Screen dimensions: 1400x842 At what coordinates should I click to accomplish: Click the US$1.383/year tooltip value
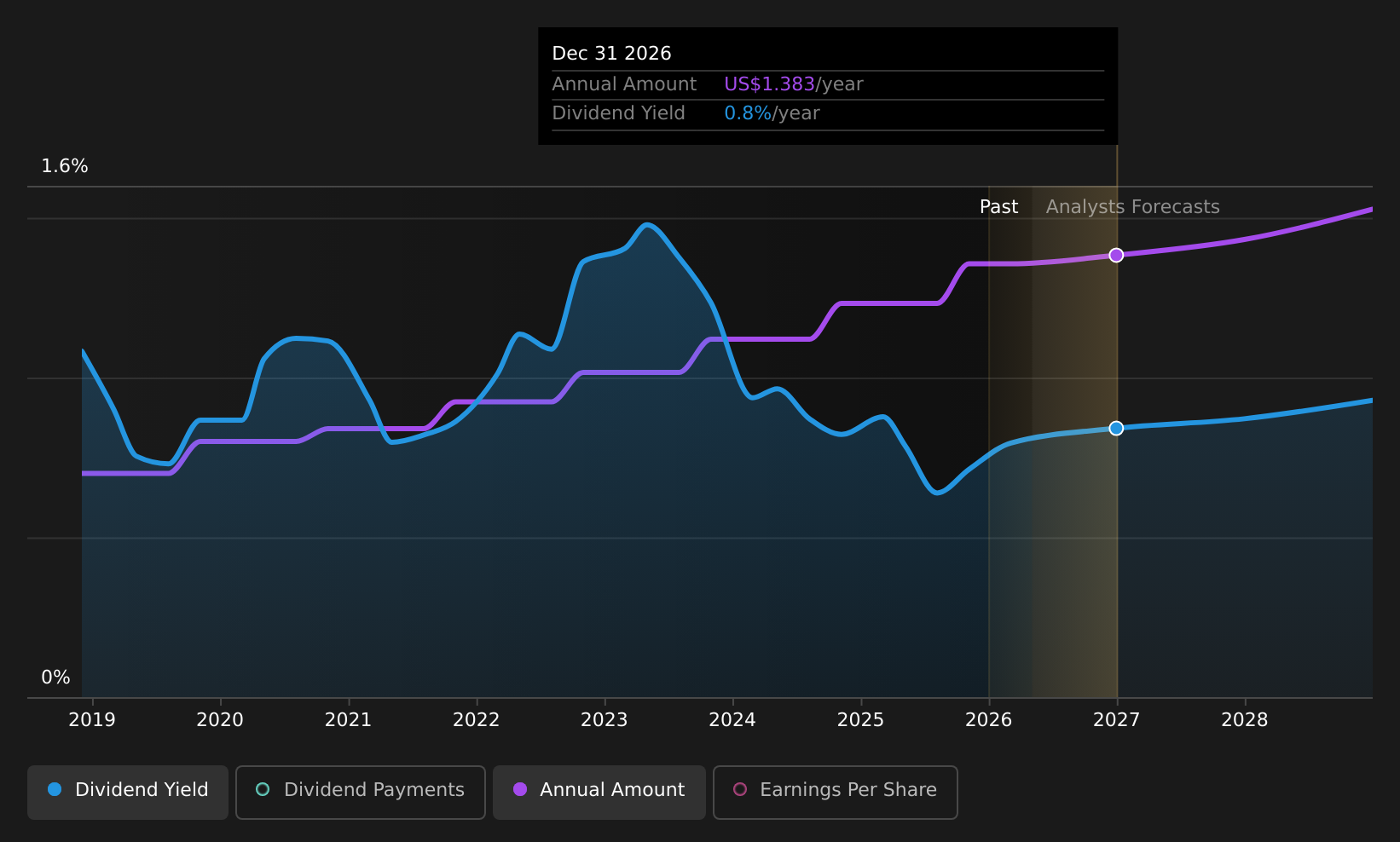793,84
